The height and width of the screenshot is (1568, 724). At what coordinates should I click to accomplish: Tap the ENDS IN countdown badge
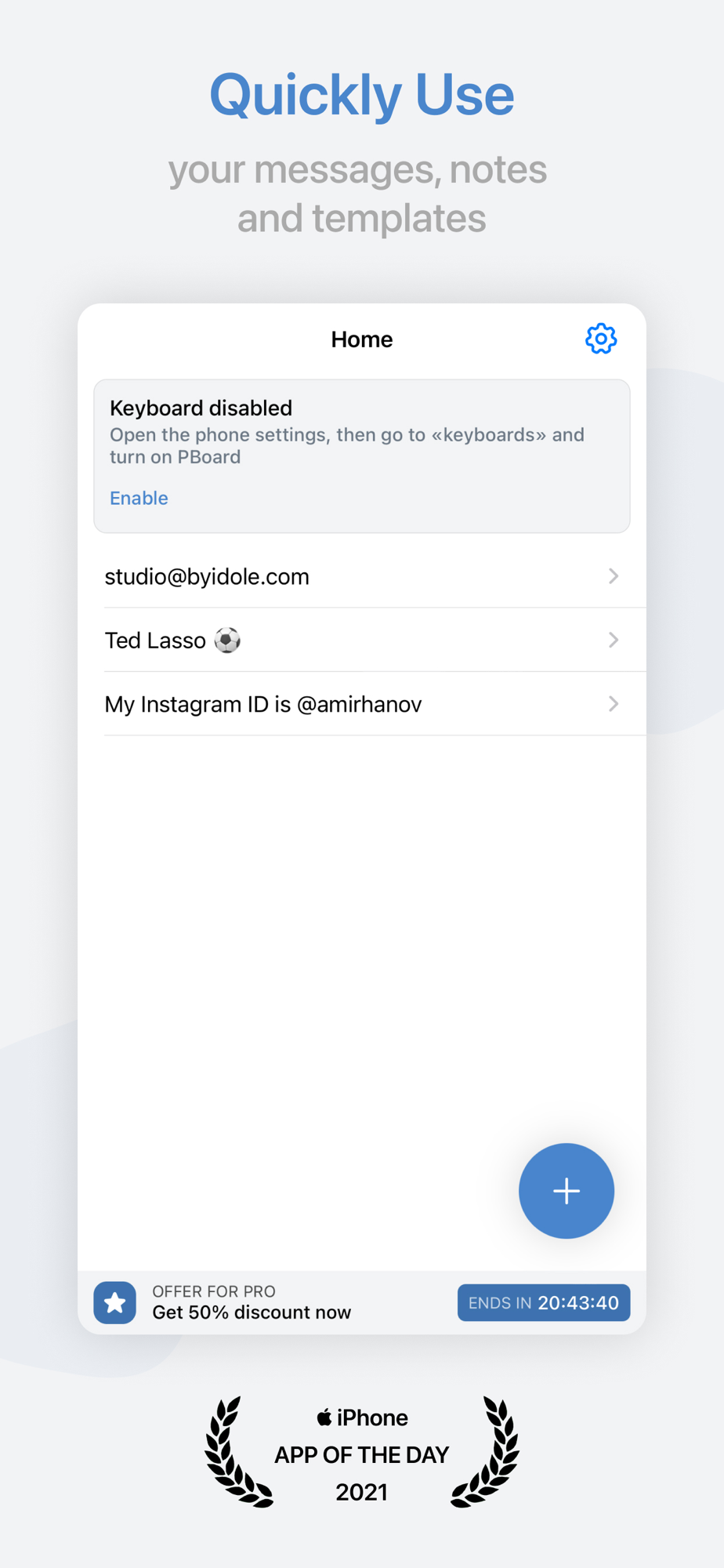pyautogui.click(x=544, y=1302)
